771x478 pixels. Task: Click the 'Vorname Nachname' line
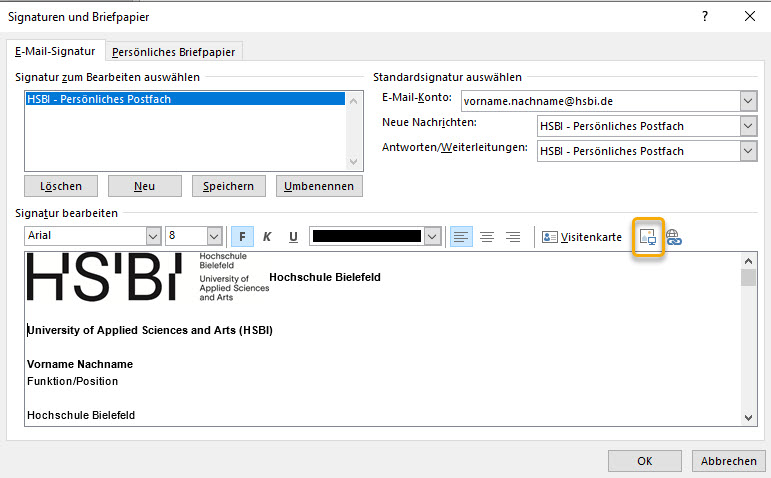(x=80, y=364)
